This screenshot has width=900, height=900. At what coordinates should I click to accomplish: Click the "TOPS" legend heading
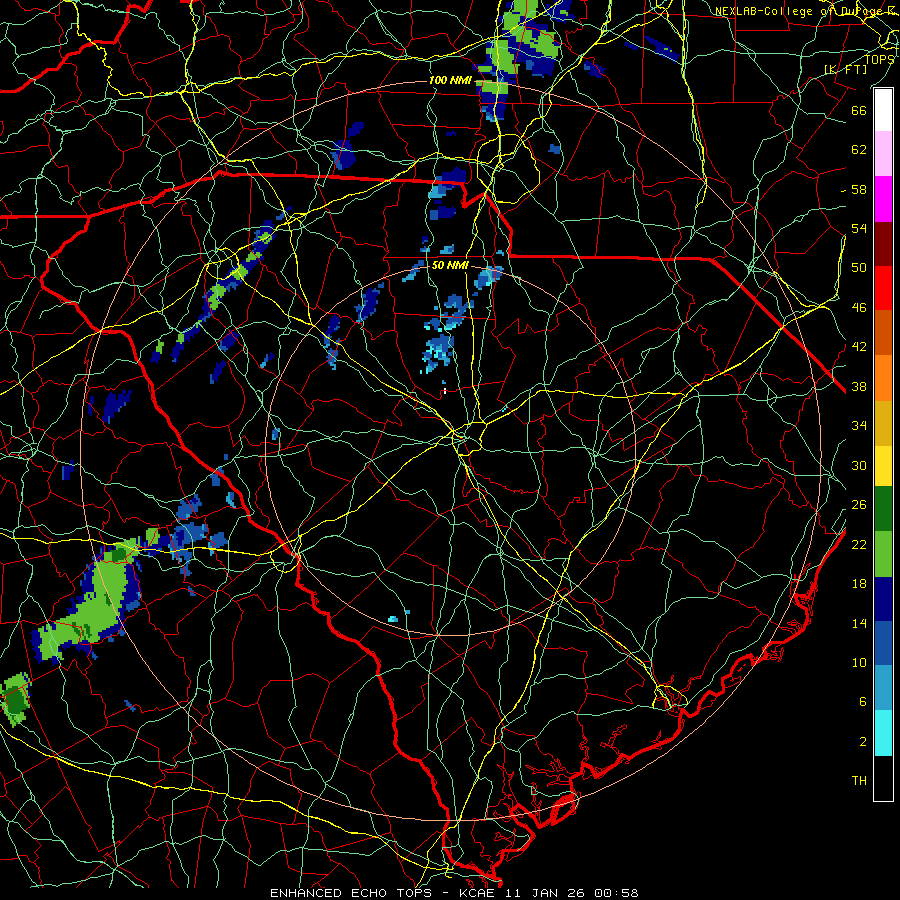[879, 59]
